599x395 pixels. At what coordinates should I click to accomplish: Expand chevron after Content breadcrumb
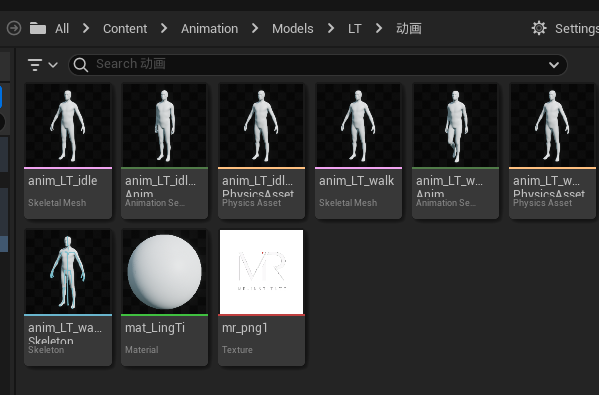[164, 28]
